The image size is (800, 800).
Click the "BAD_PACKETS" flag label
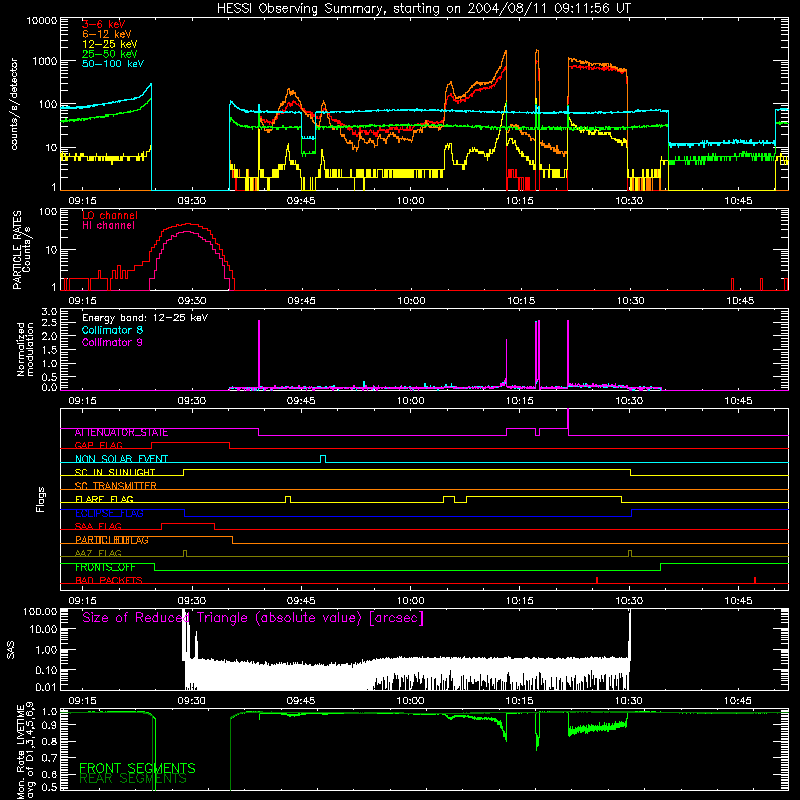point(109,581)
